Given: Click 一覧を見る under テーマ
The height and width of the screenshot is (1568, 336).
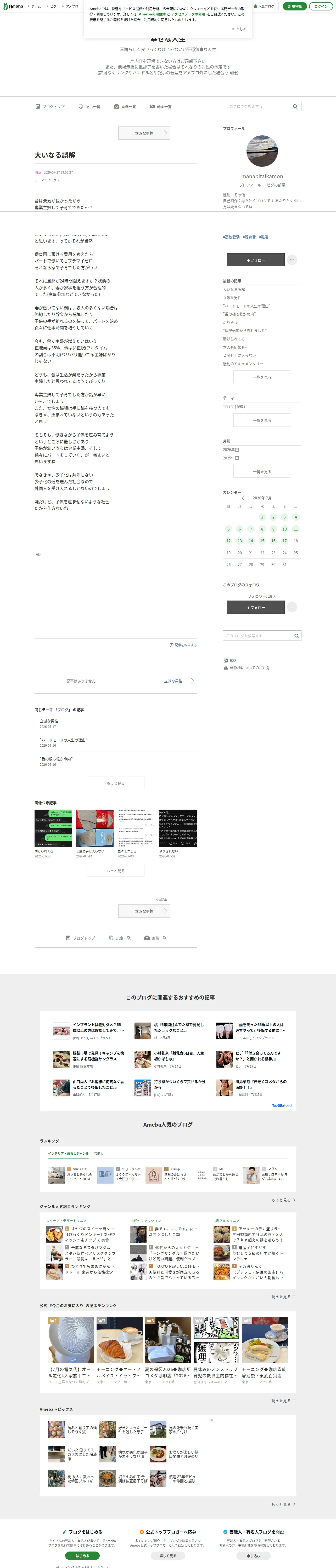Looking at the screenshot, I should coord(262,420).
